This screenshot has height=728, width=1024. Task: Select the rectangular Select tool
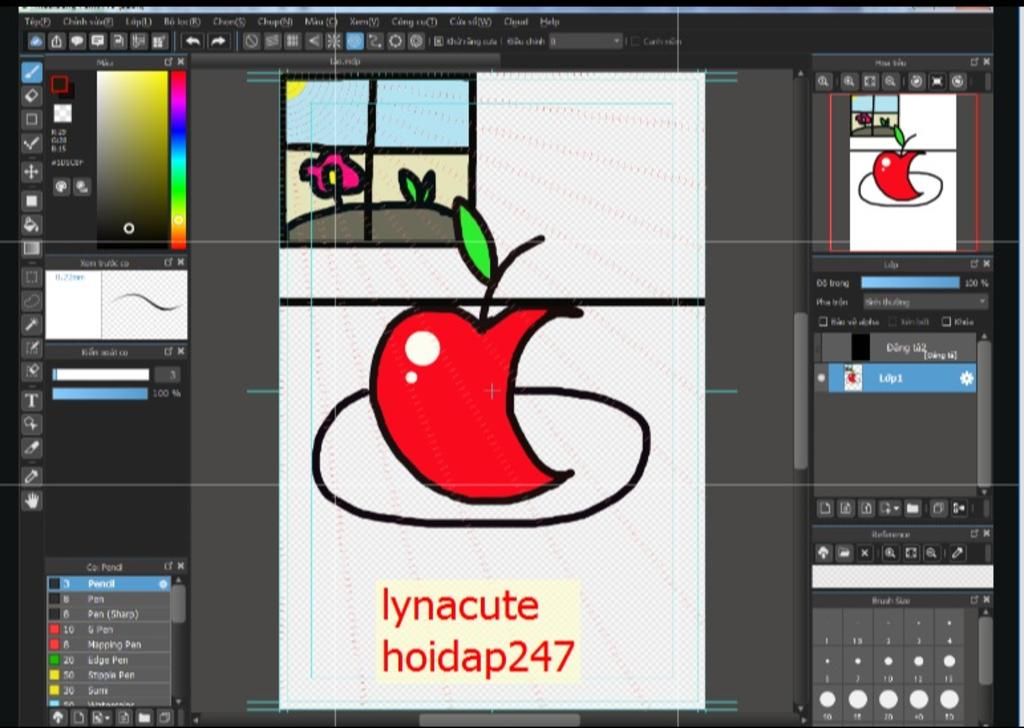[31, 277]
